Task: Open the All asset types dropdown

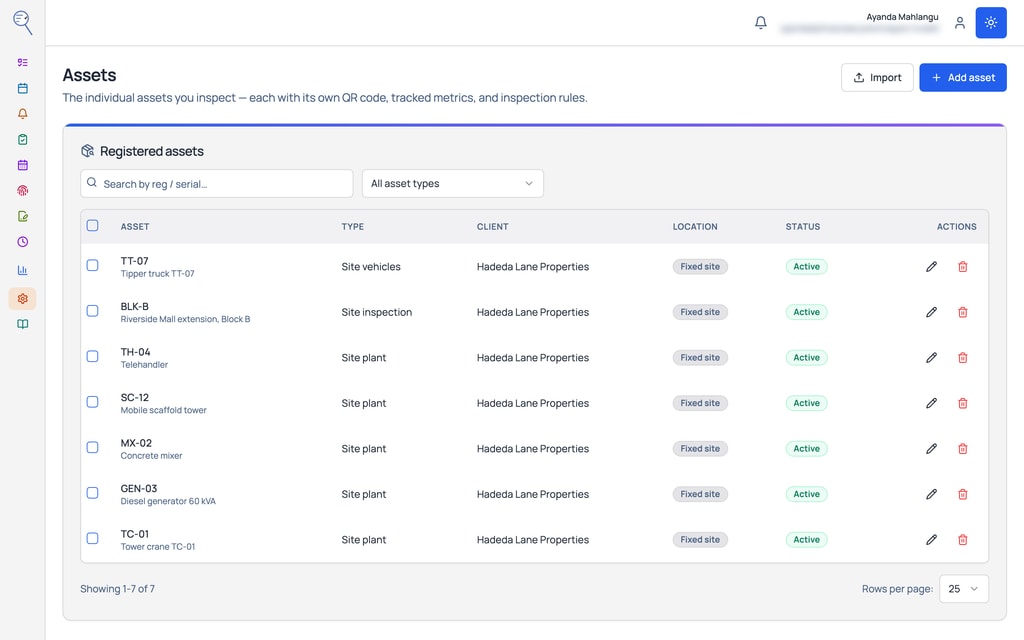Action: click(x=453, y=184)
